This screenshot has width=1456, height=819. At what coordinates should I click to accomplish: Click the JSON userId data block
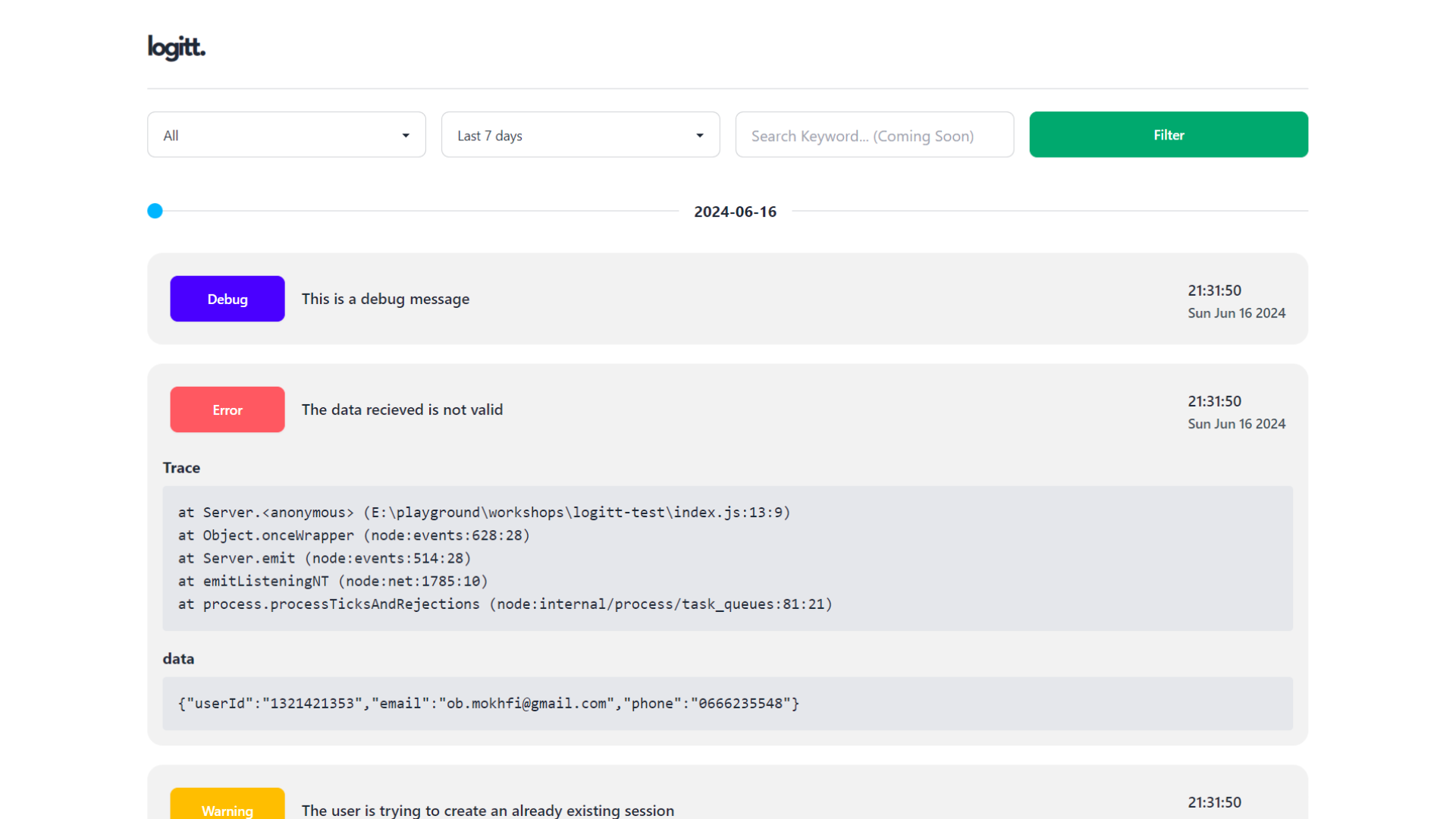pos(726,704)
